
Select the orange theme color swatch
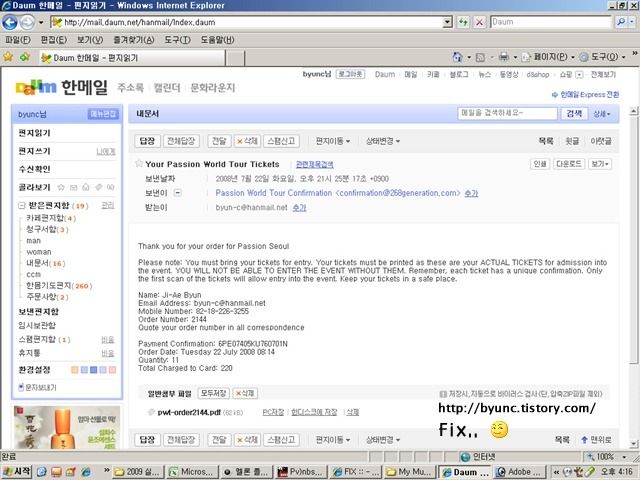[x=75, y=370]
